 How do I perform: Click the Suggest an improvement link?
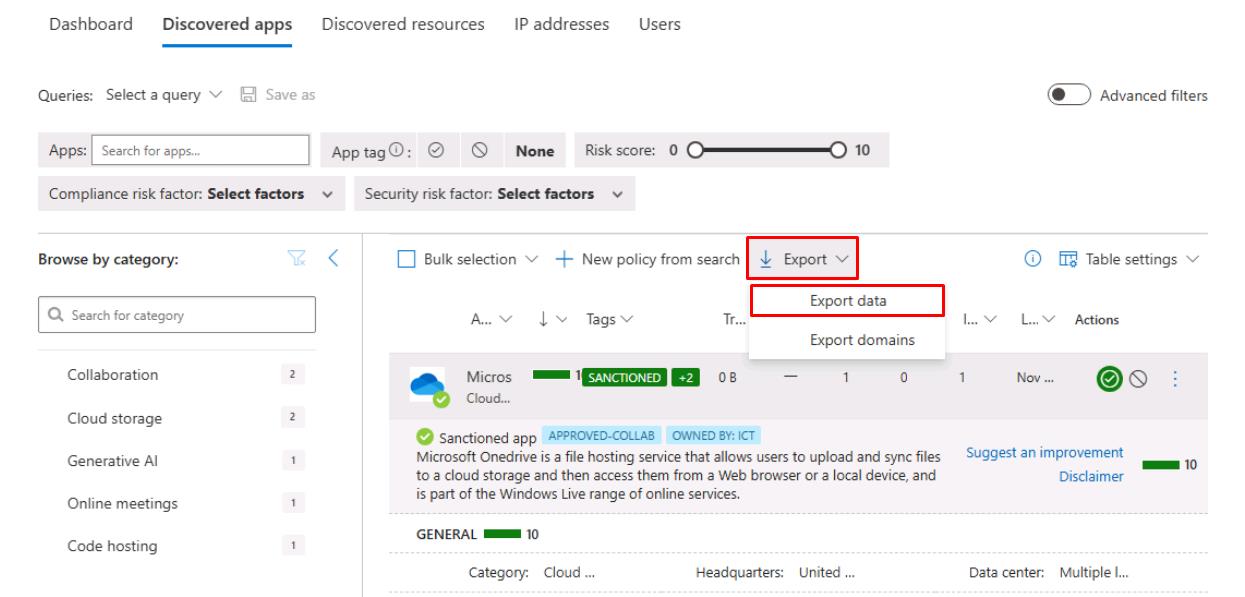click(x=1044, y=453)
